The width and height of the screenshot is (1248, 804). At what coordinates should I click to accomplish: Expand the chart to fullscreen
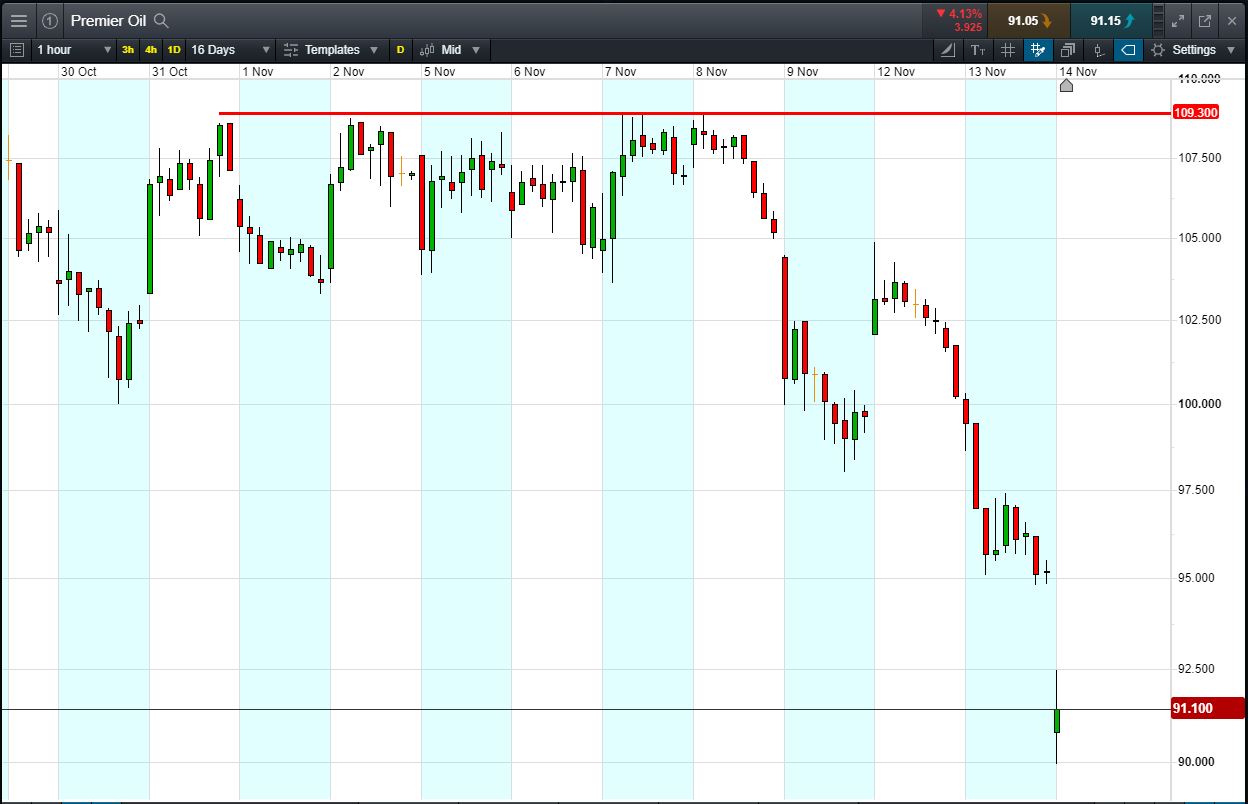1177,20
